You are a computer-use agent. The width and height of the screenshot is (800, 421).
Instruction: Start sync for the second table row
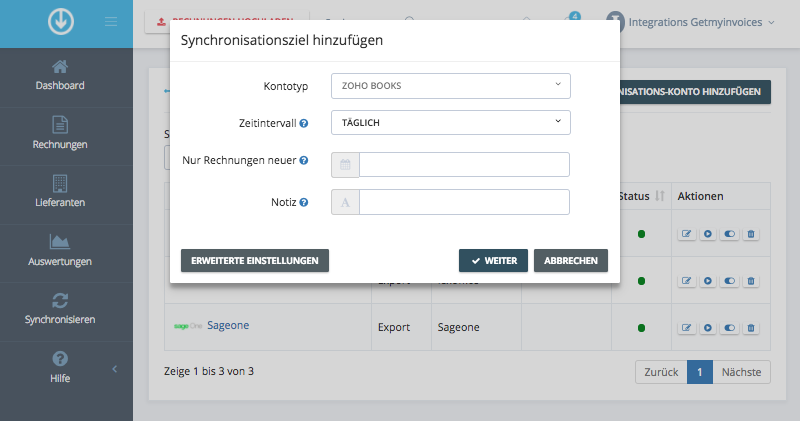(x=708, y=281)
